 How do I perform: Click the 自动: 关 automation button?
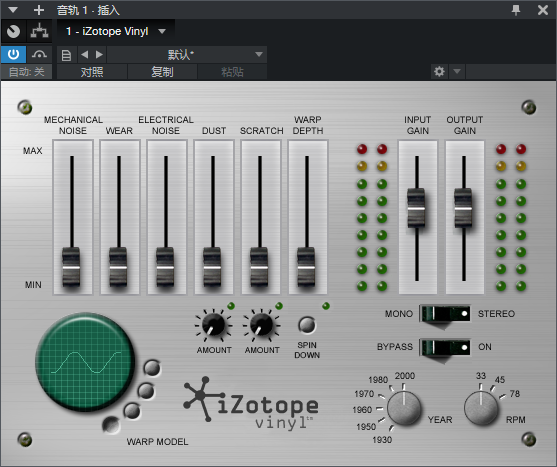click(26, 72)
